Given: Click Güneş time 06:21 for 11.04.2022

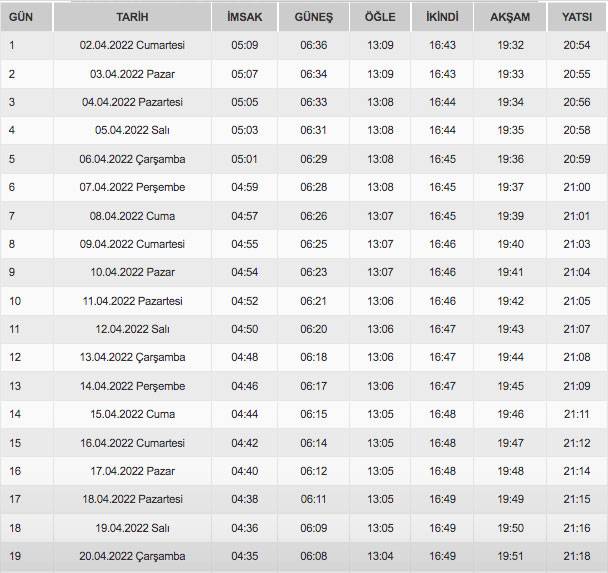Looking at the screenshot, I should [x=313, y=300].
